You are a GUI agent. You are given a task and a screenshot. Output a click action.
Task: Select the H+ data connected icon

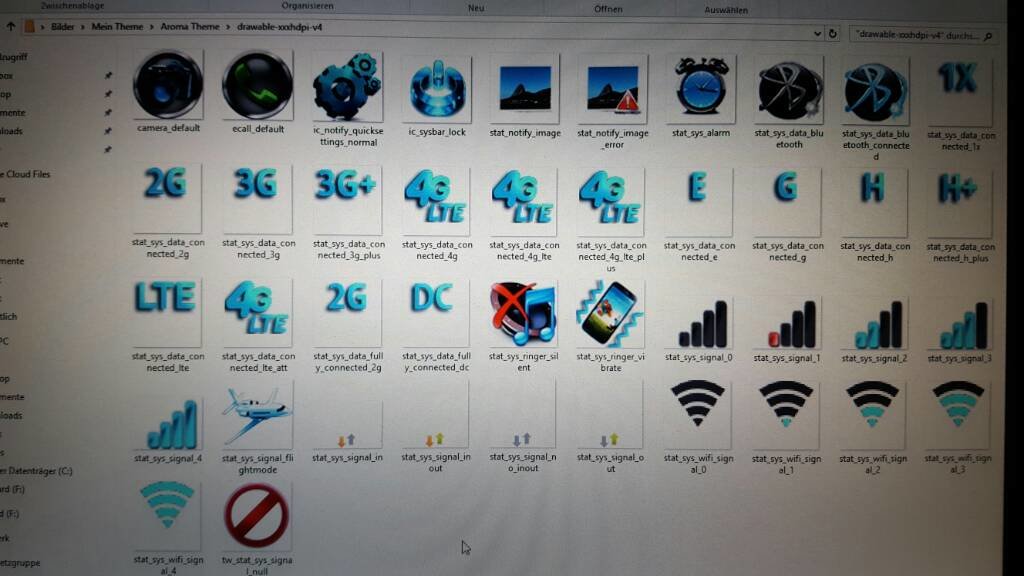tap(959, 204)
